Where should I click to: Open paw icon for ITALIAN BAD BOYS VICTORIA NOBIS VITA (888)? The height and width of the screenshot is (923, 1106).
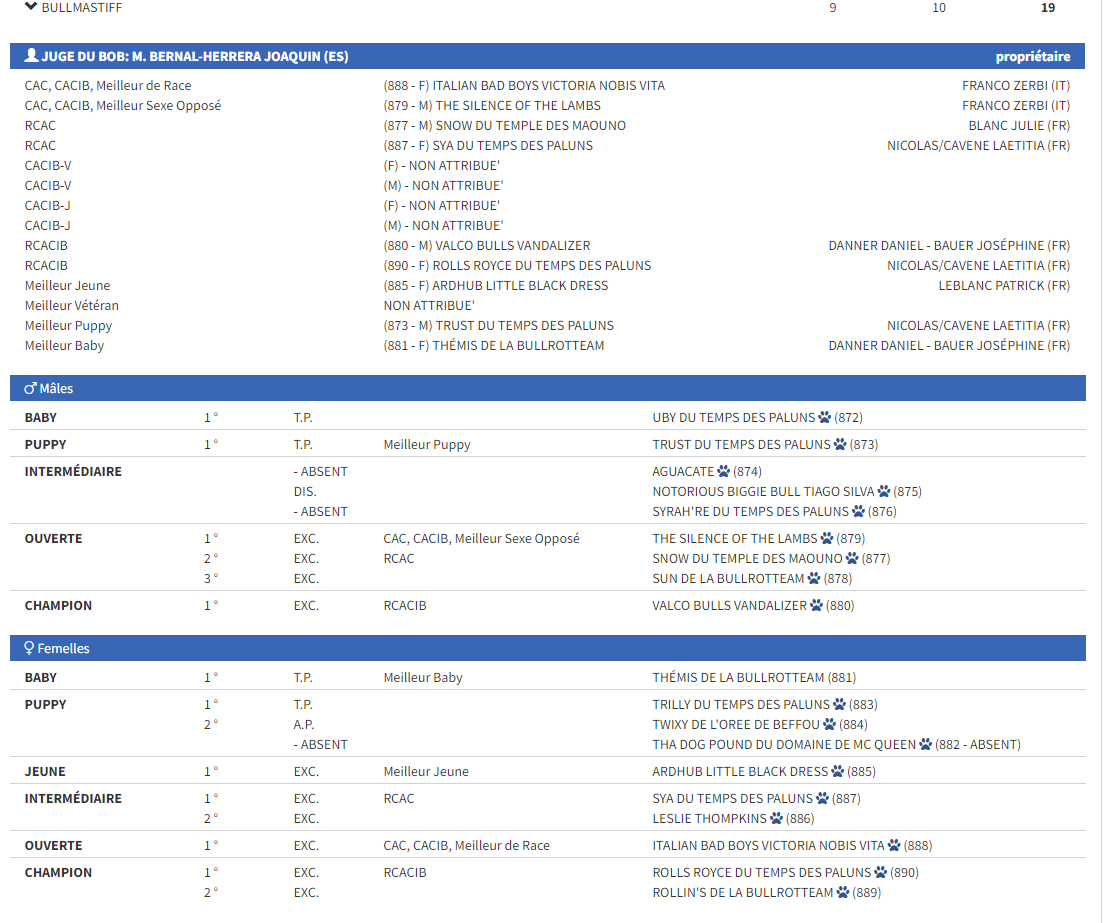click(894, 845)
